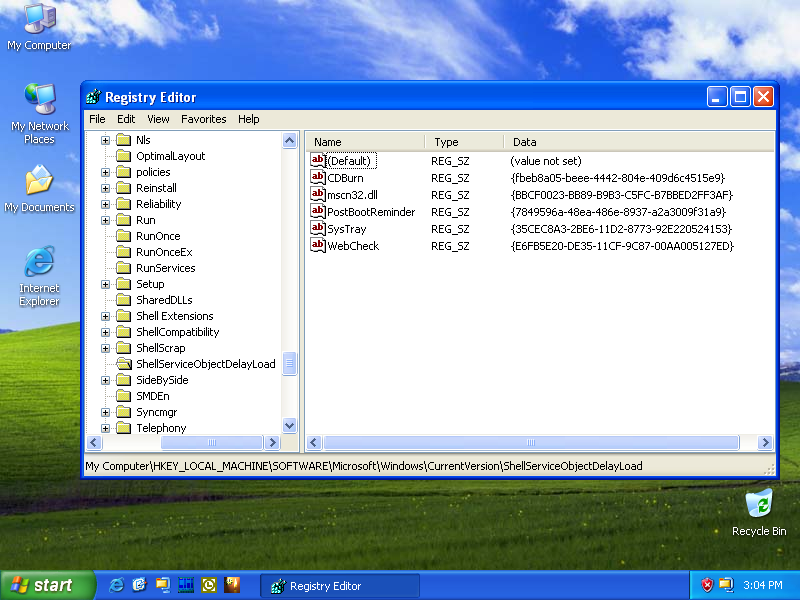The width and height of the screenshot is (800, 600).
Task: Click the data starting with {fbeb8a05-beee
Action: click(x=617, y=178)
